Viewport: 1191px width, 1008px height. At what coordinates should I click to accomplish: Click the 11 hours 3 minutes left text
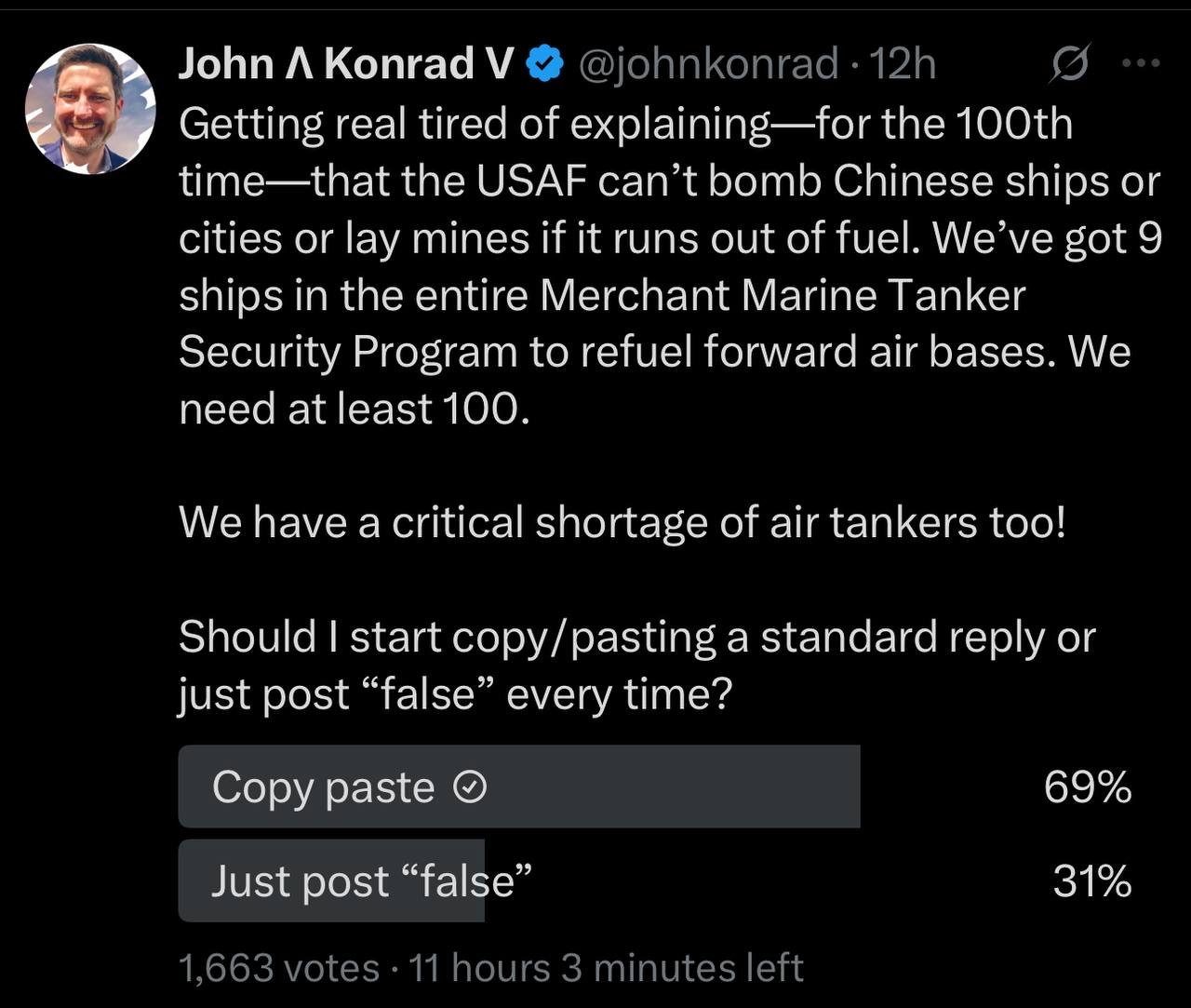coord(606,968)
